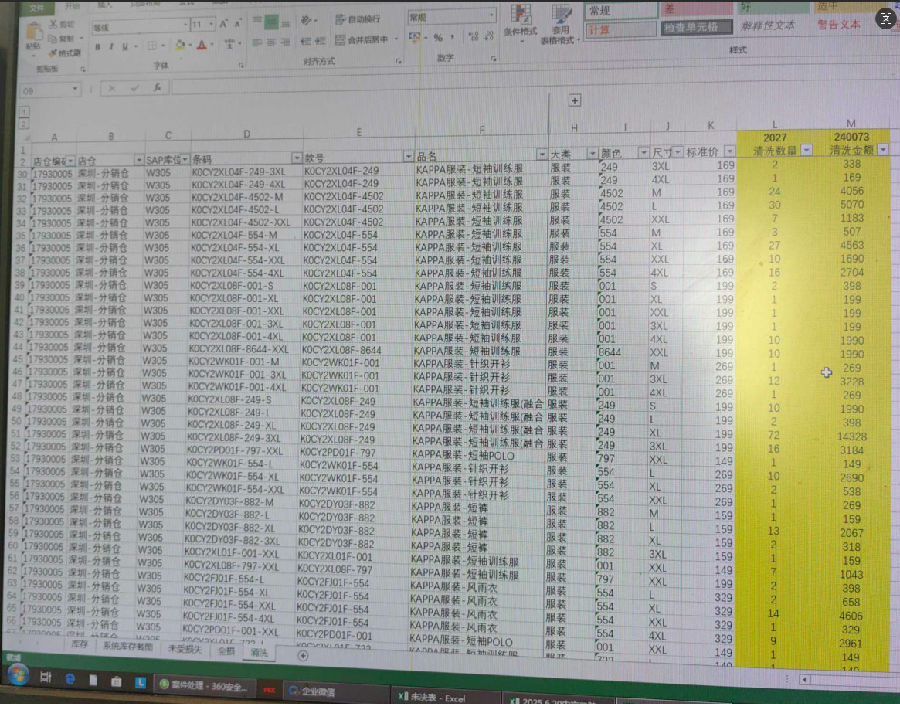Open filter dropdown on 清洗数量 column
Viewport: 900px width, 704px height.
pos(806,150)
